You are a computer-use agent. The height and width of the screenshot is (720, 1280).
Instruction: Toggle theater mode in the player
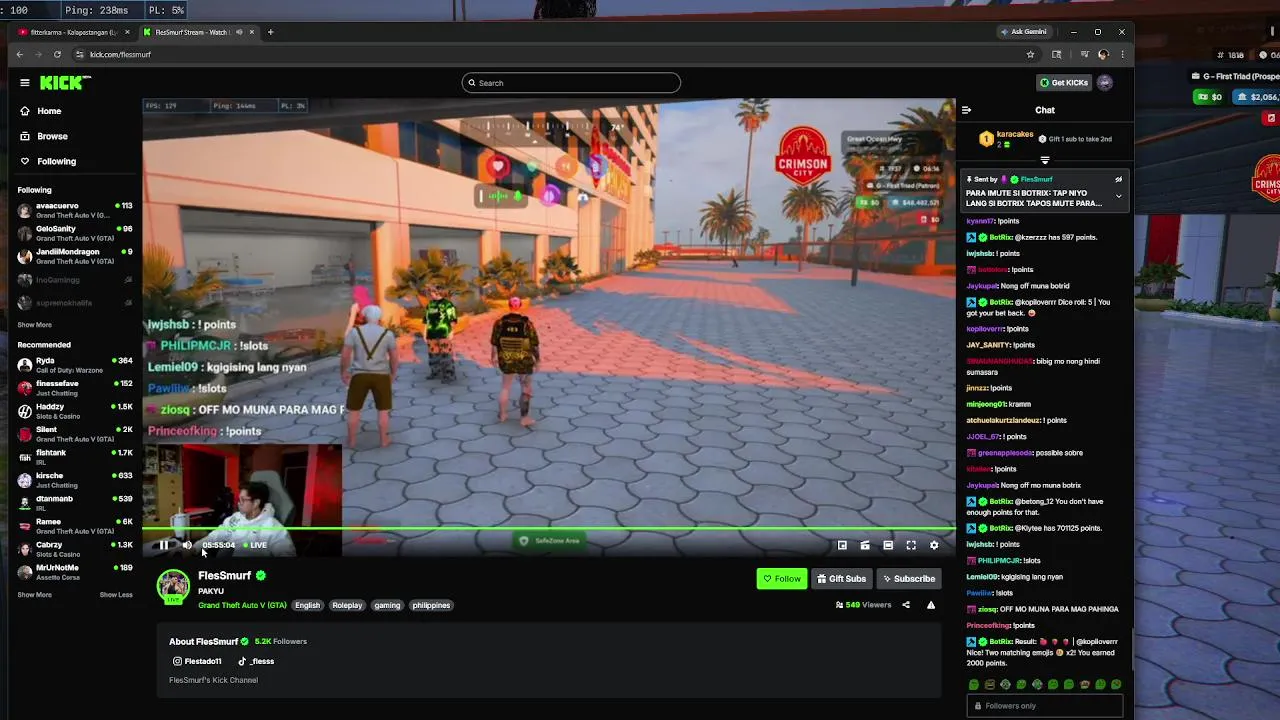pos(888,545)
